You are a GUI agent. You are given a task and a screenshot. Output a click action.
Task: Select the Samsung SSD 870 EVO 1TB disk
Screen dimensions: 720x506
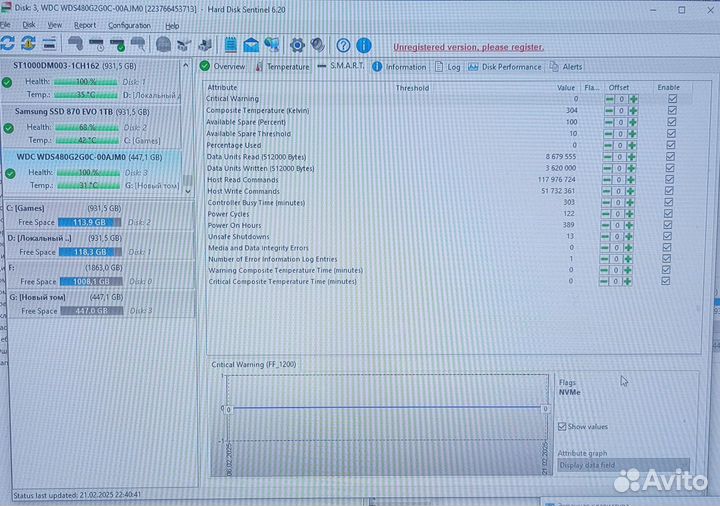91,126
